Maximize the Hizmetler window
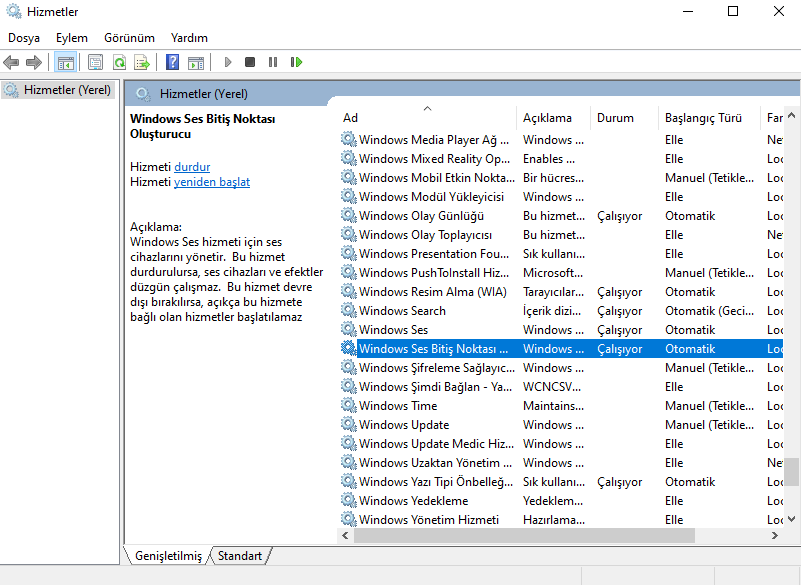Viewport: 801px width, 585px height. pos(733,11)
